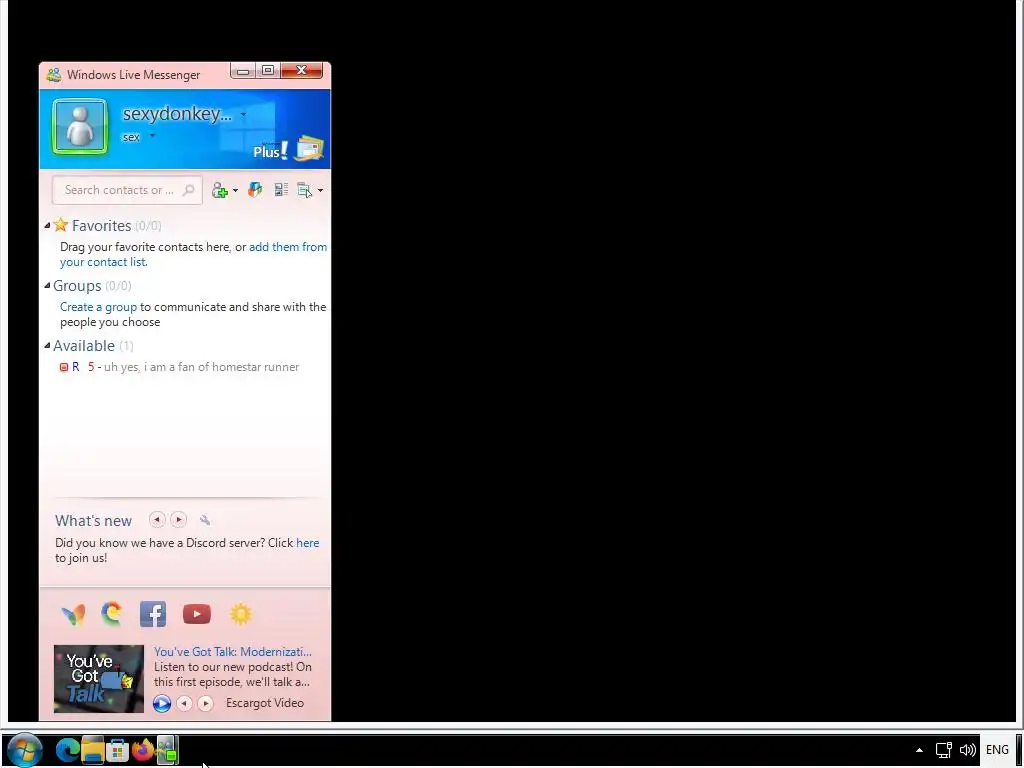The width and height of the screenshot is (1024, 768).
Task: Open the Add a contact icon
Action: (x=219, y=190)
